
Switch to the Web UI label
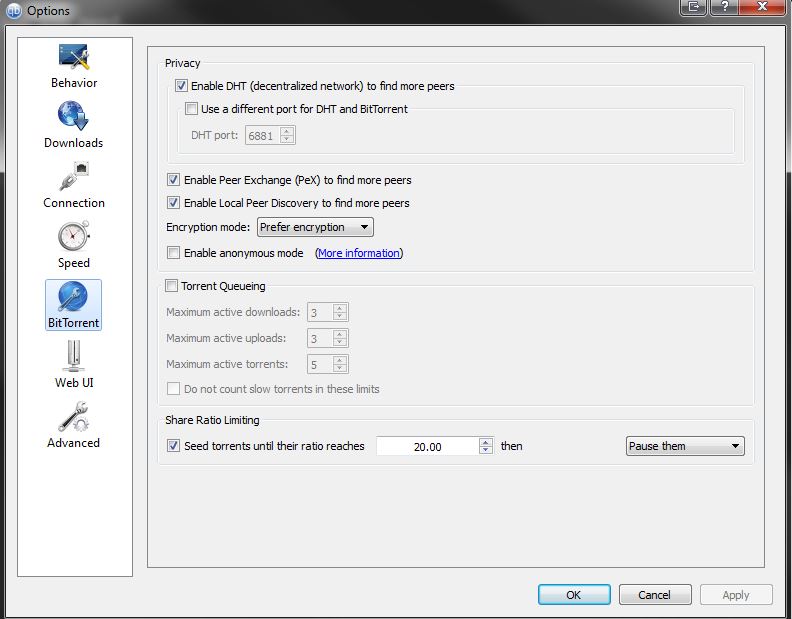(74, 383)
